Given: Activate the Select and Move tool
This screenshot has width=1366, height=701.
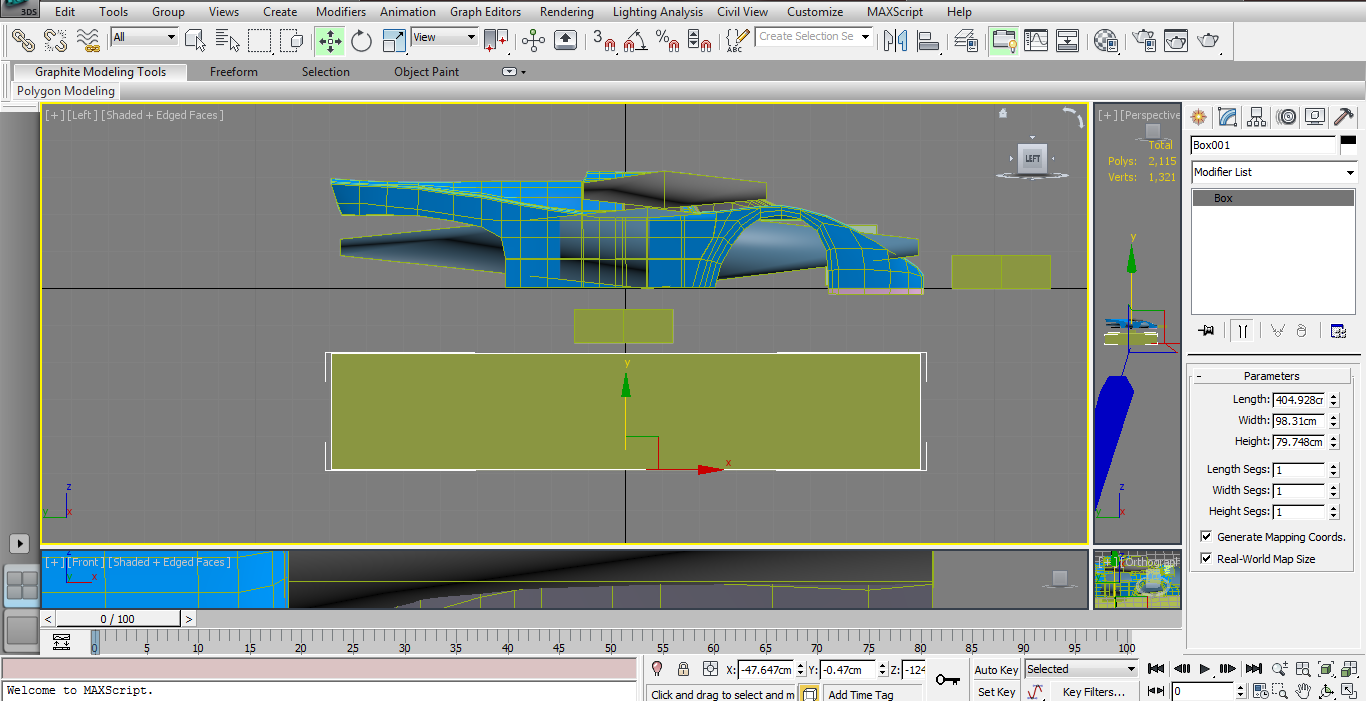Looking at the screenshot, I should coord(329,40).
